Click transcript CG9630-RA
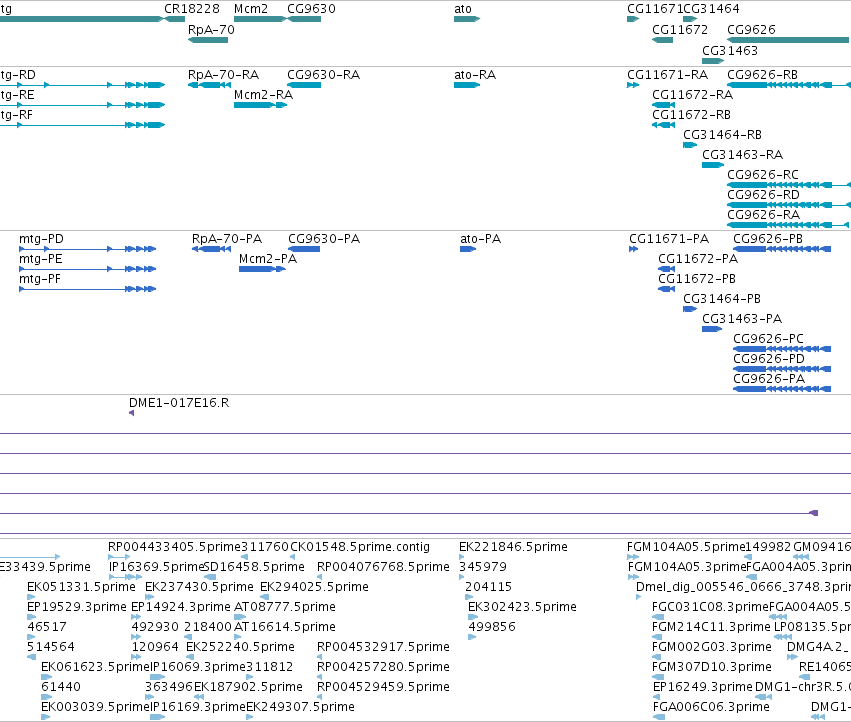Image resolution: width=851 pixels, height=722 pixels. click(323, 75)
